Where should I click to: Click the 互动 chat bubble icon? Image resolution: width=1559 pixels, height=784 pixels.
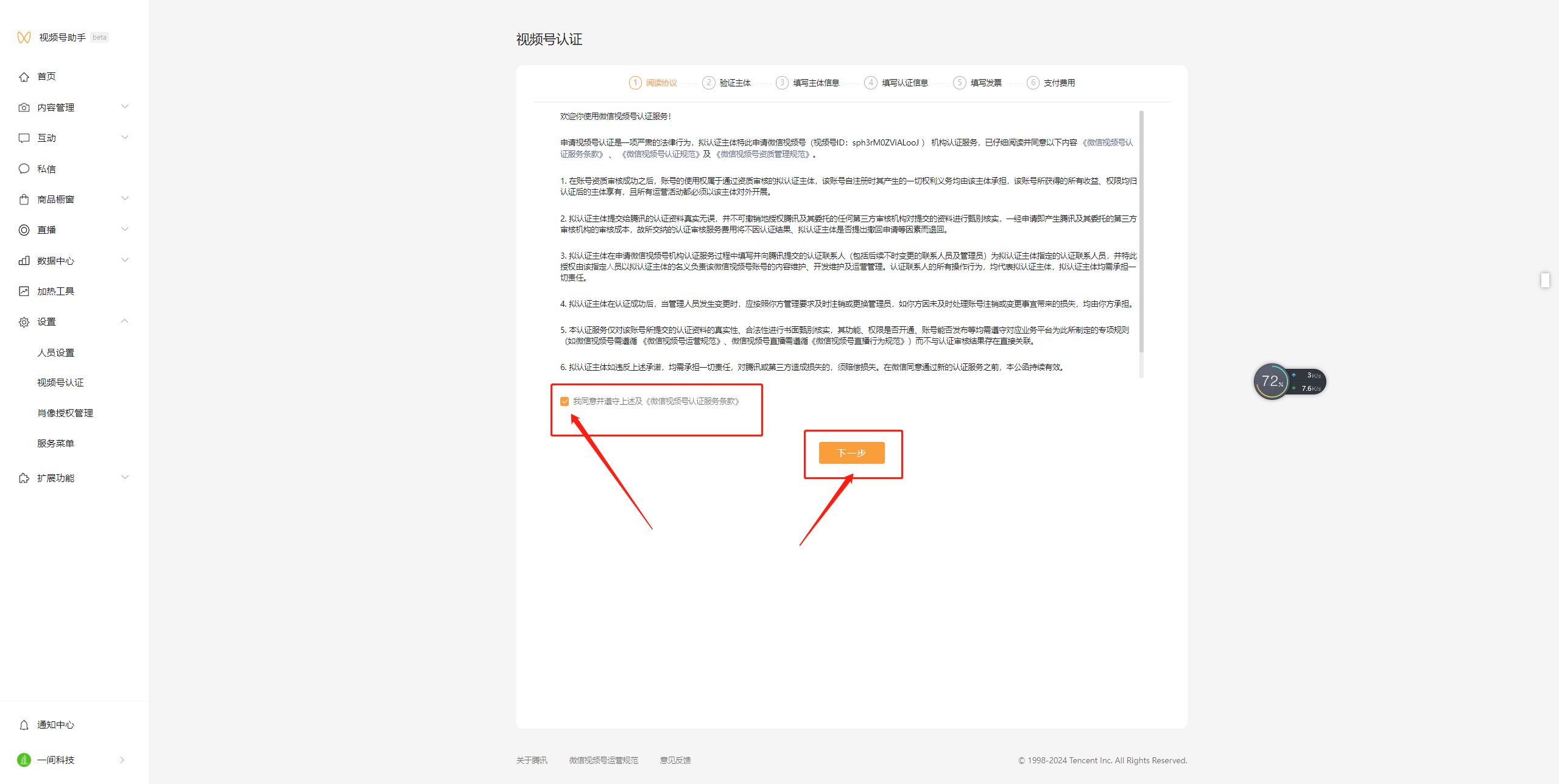click(24, 138)
